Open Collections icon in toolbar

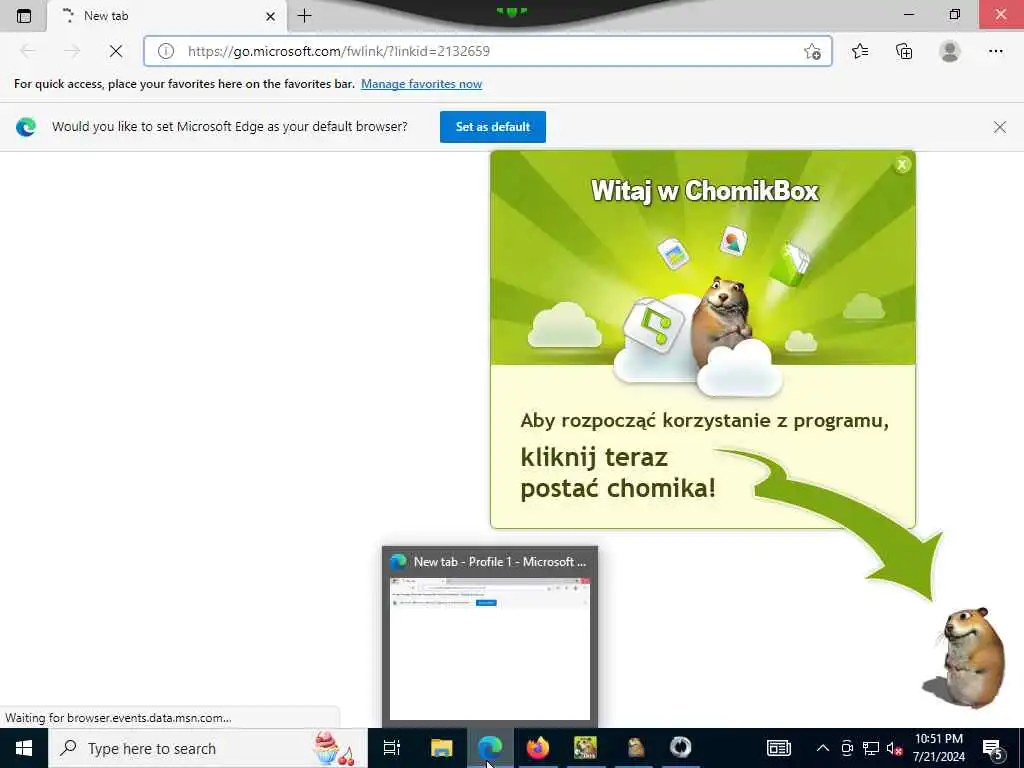[904, 51]
